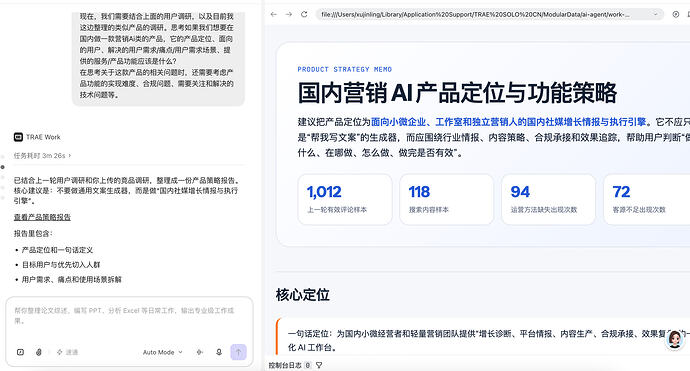
Task: Go back in the preview browser
Action: pyautogui.click(x=274, y=15)
